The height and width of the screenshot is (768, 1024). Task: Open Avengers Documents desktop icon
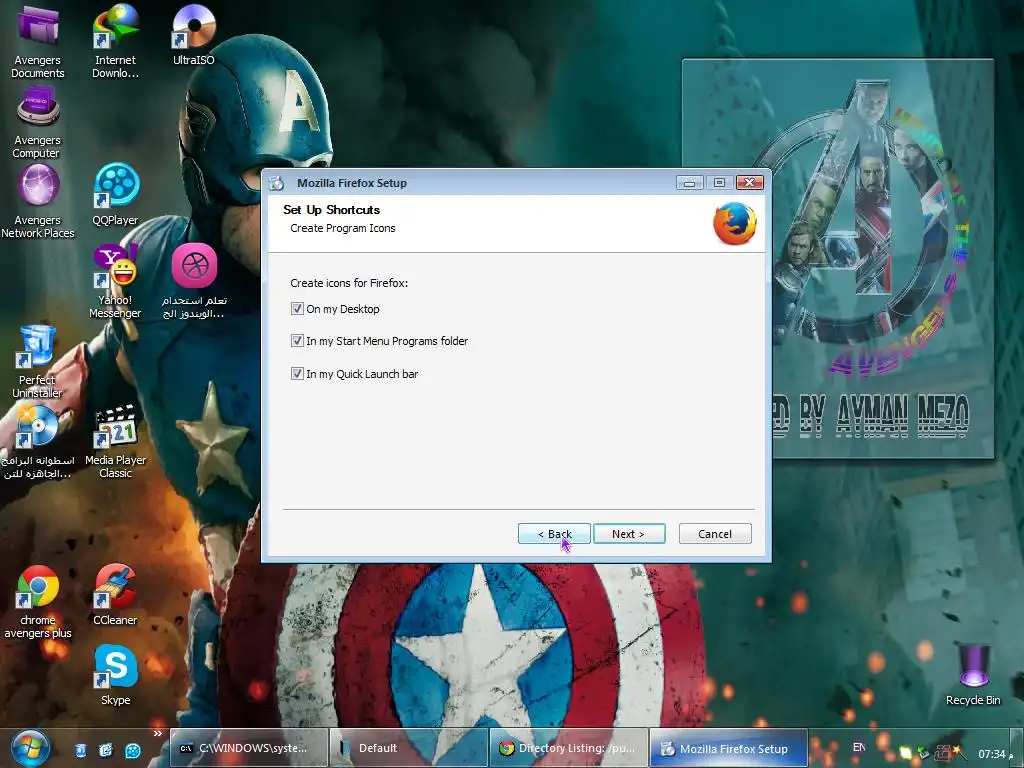(x=37, y=40)
